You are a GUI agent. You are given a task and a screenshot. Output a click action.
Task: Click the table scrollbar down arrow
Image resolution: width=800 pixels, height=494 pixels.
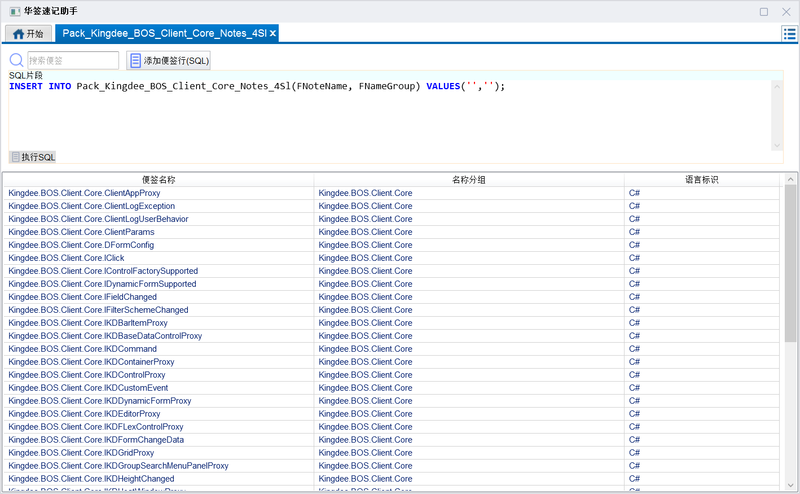click(x=790, y=485)
